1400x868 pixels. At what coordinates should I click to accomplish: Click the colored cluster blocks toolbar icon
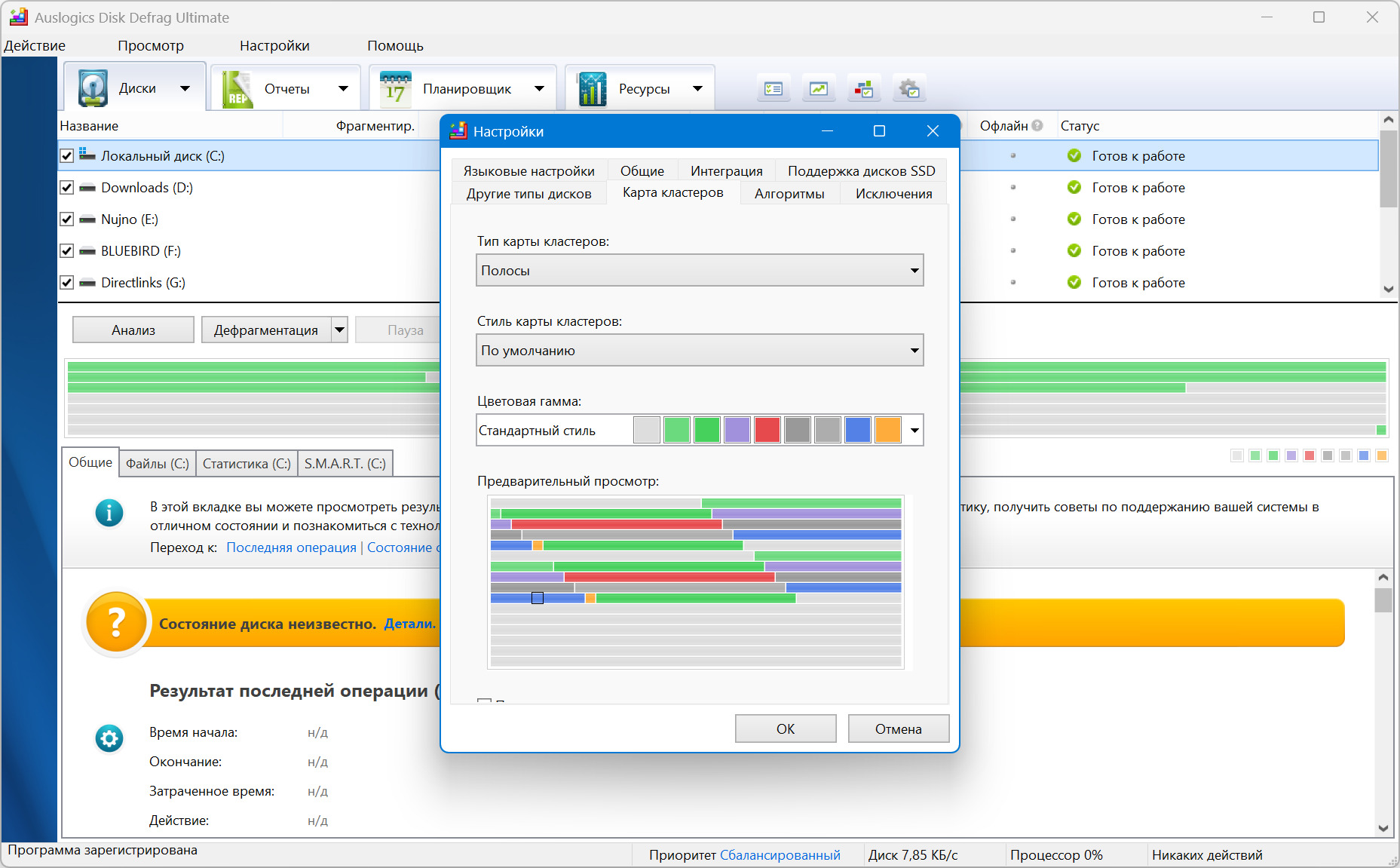864,90
